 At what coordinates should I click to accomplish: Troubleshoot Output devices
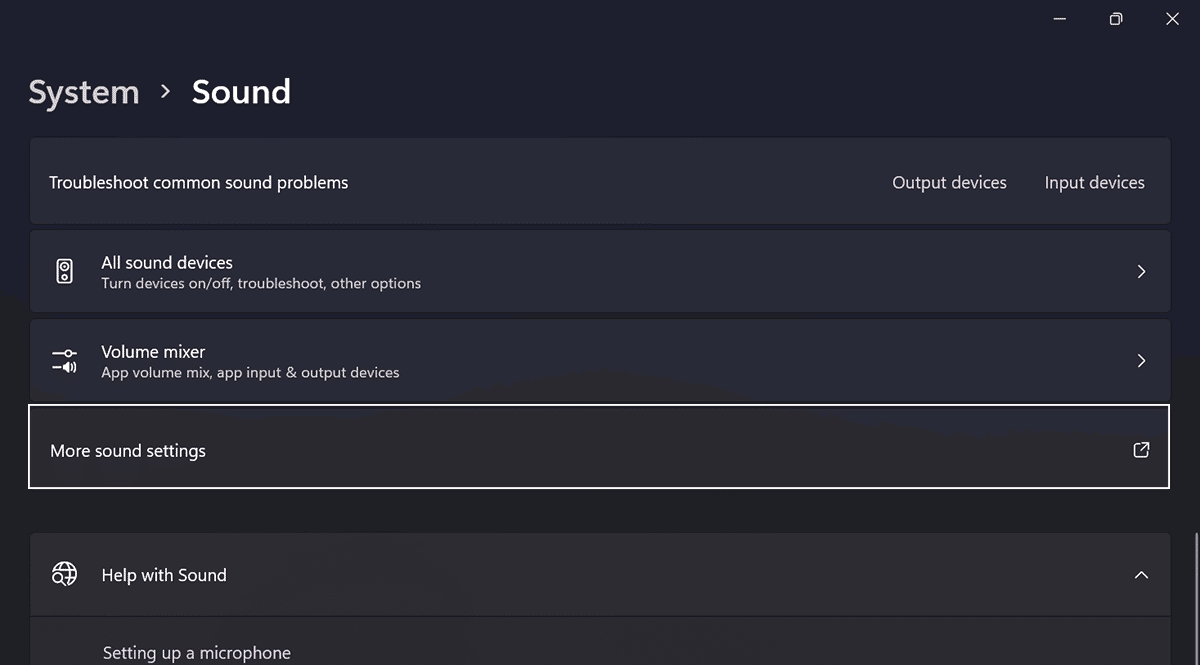pos(949,183)
